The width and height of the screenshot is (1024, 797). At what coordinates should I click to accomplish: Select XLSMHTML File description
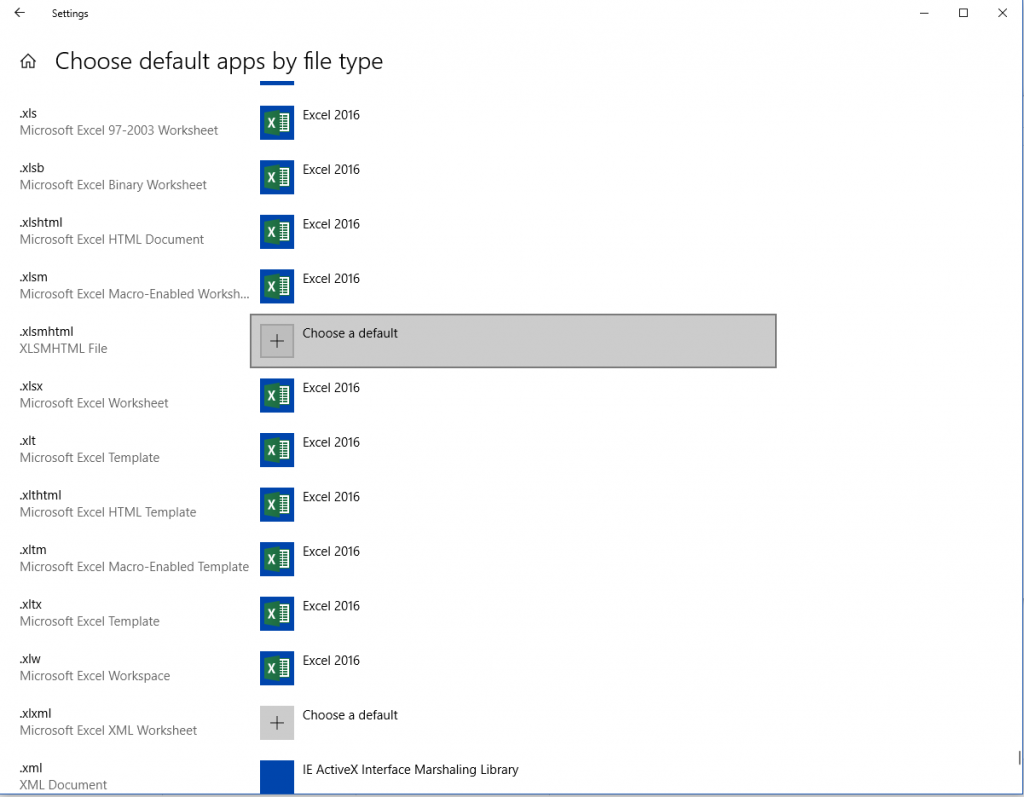tap(63, 349)
